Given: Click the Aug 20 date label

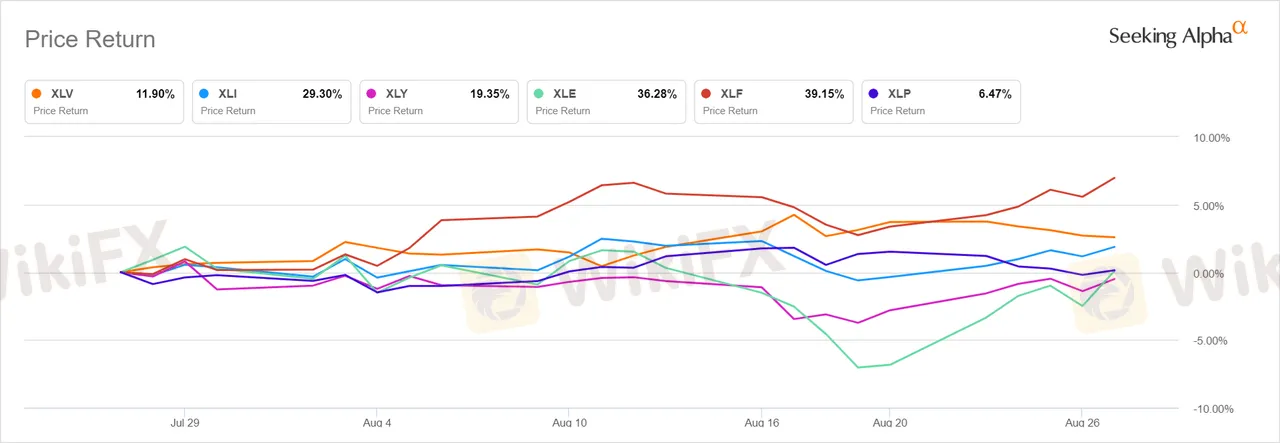Looking at the screenshot, I should coord(889,423).
